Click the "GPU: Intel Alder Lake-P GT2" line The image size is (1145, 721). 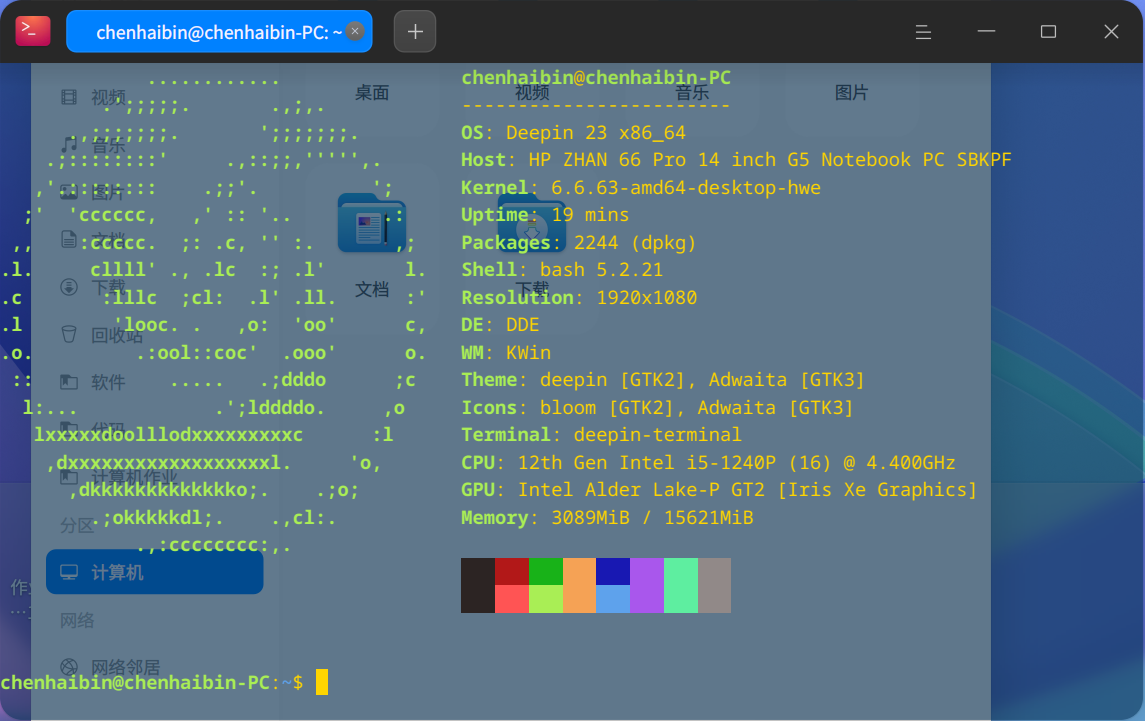tap(719, 489)
